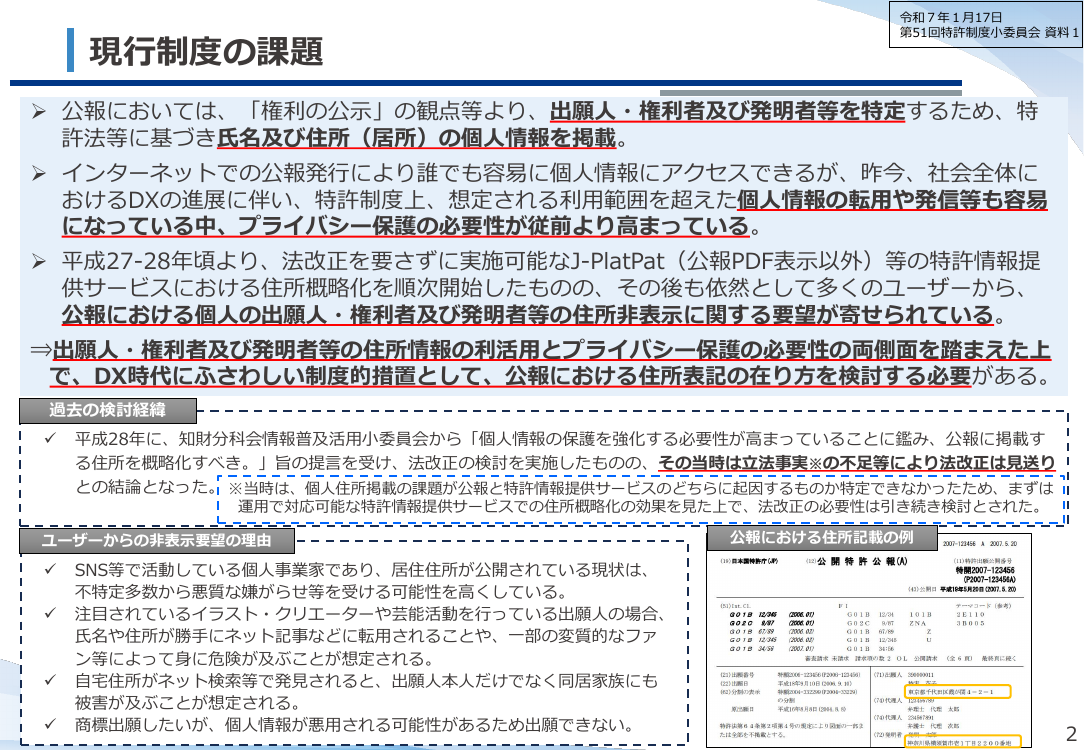The image size is (1084, 750).
Task: Click the arrow bullet before インターネットでの公報発行
Action: tap(39, 173)
